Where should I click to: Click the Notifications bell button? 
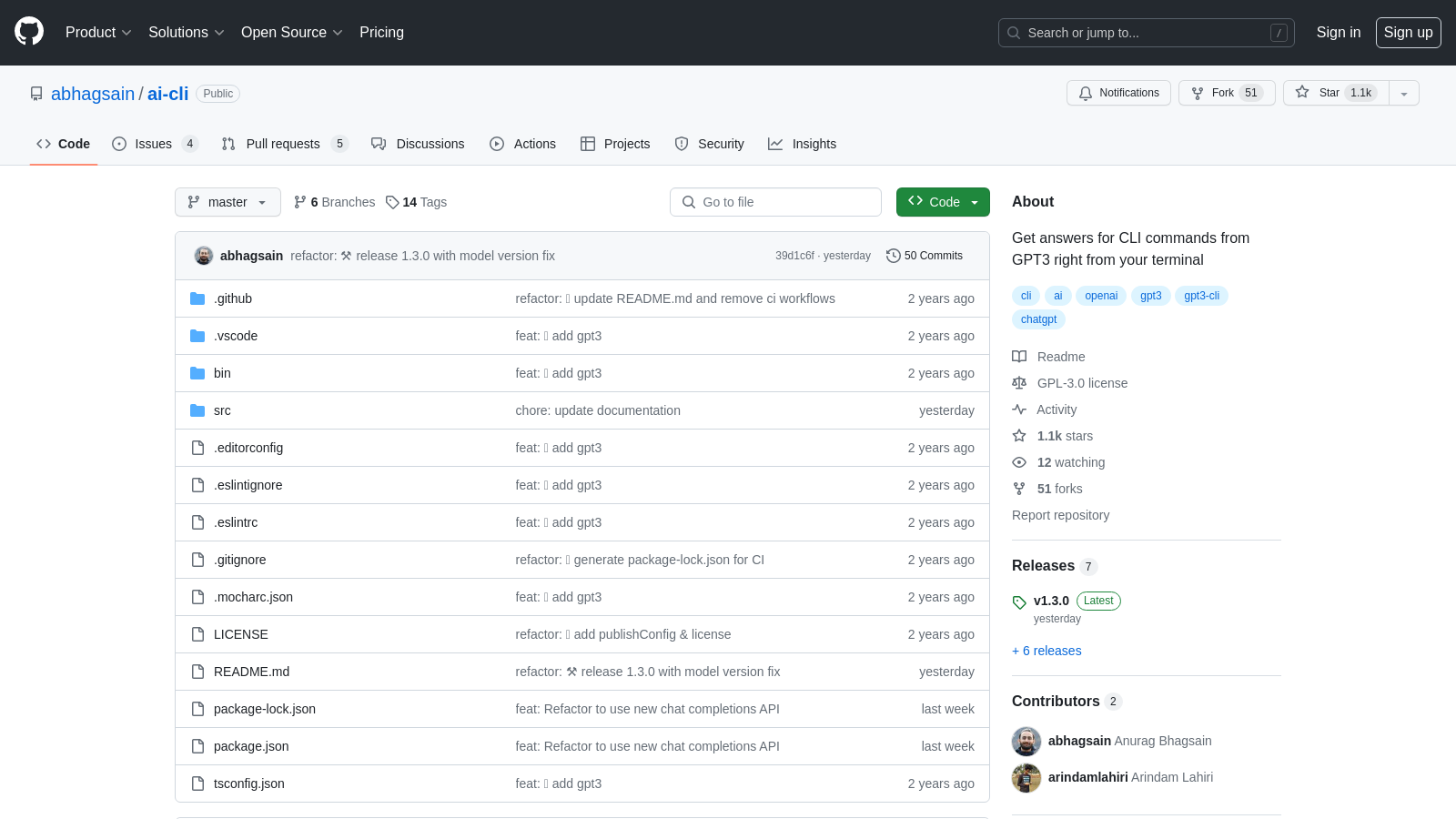pos(1118,93)
